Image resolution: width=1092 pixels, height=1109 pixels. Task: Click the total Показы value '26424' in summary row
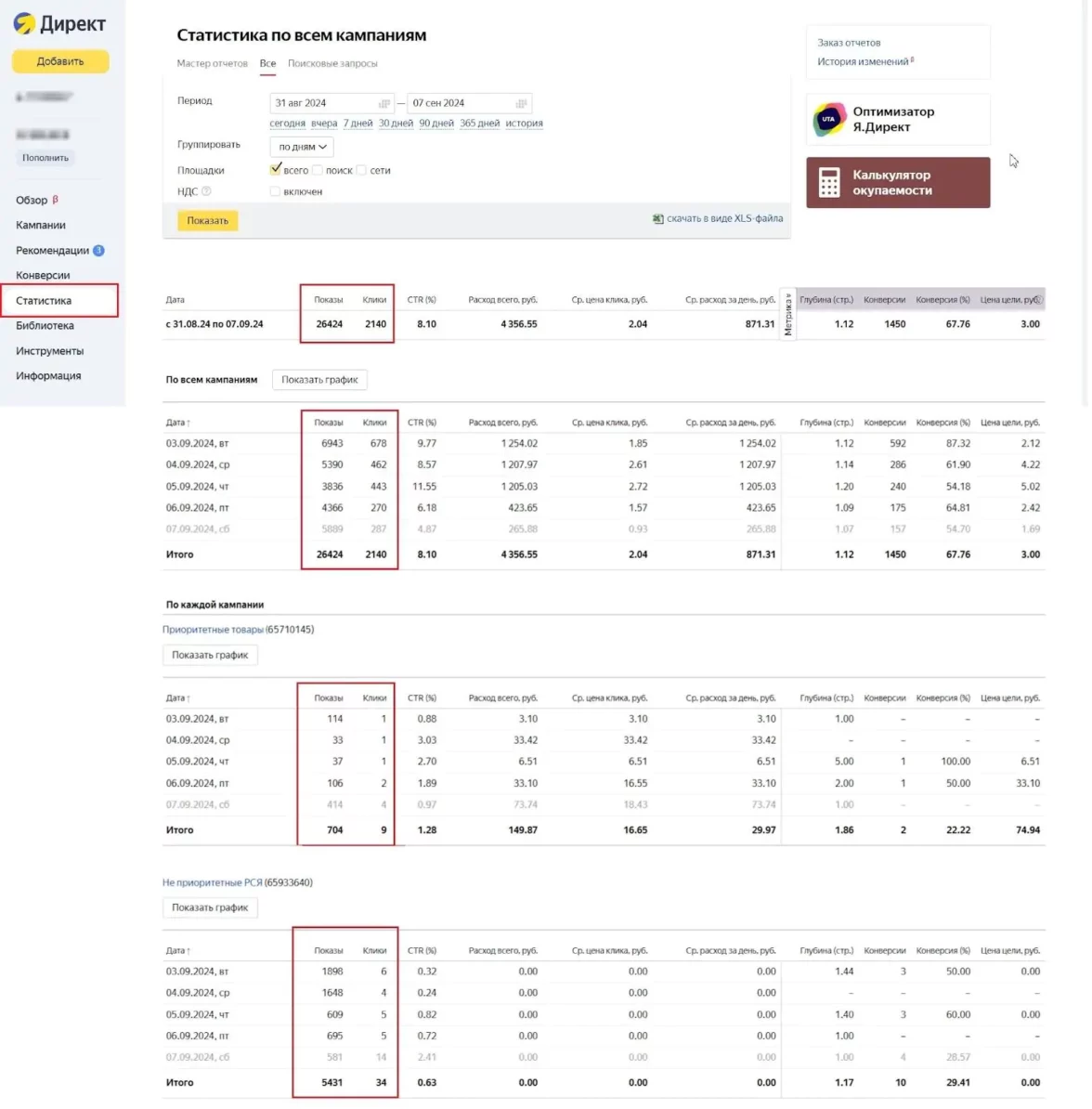(x=330, y=324)
